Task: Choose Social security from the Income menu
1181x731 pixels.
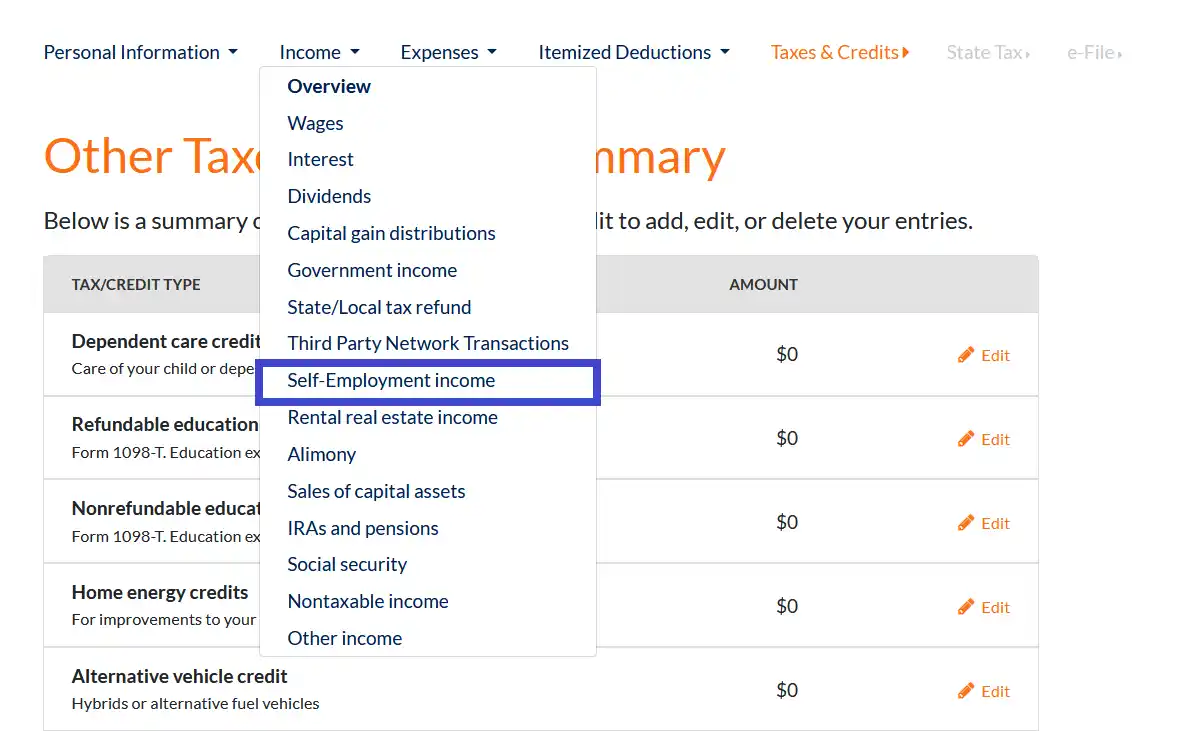Action: [x=347, y=564]
